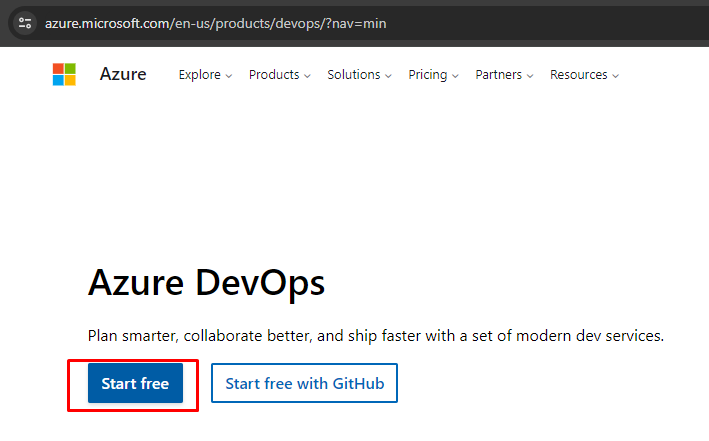The image size is (709, 441).
Task: Expand the Partners dropdown label
Action: click(499, 75)
